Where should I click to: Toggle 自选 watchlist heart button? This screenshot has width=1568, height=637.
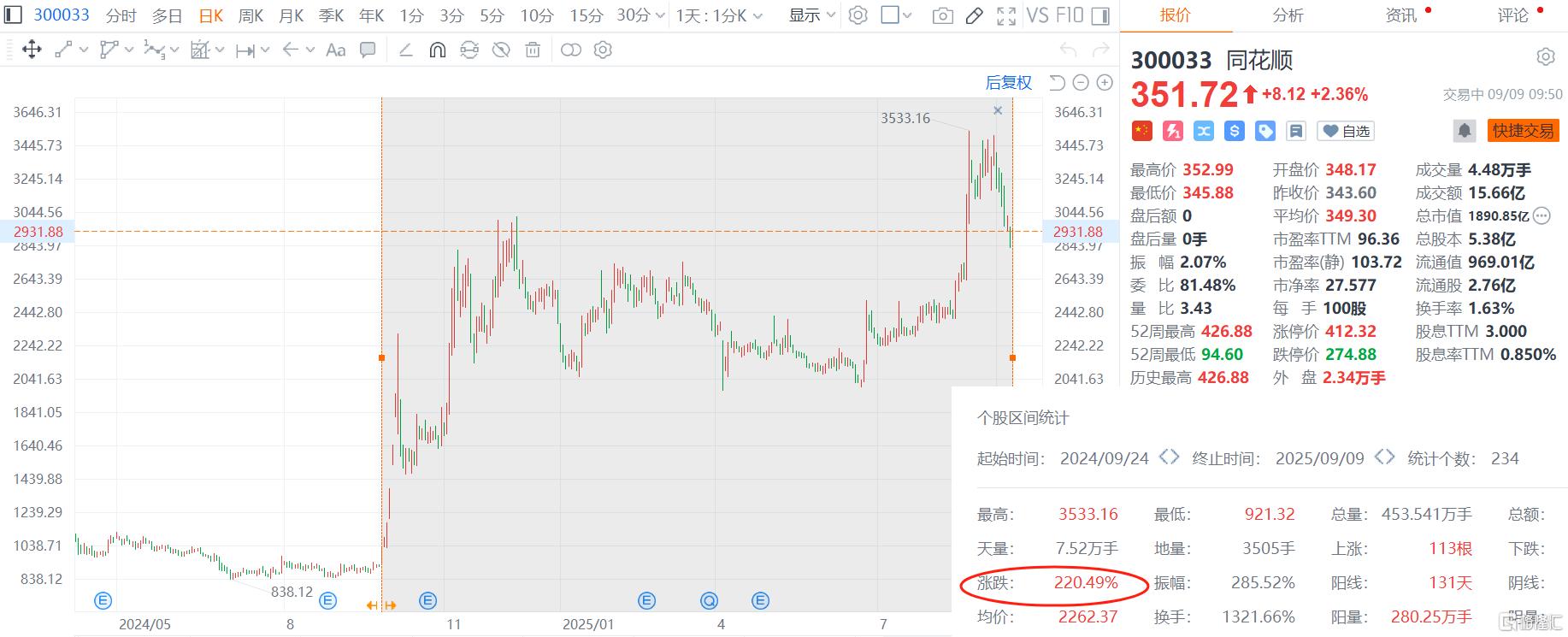(1346, 131)
